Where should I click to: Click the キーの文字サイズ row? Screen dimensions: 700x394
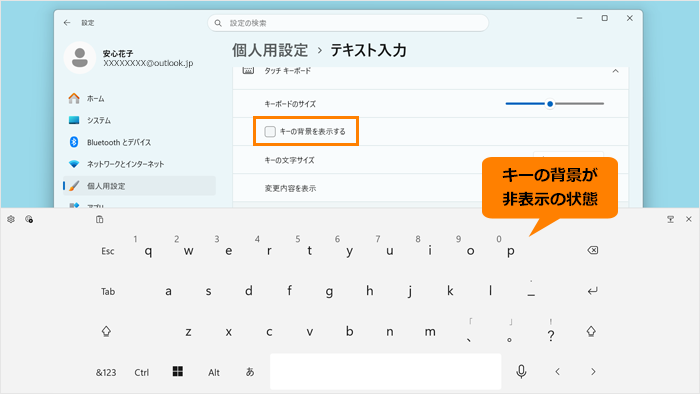(x=430, y=160)
